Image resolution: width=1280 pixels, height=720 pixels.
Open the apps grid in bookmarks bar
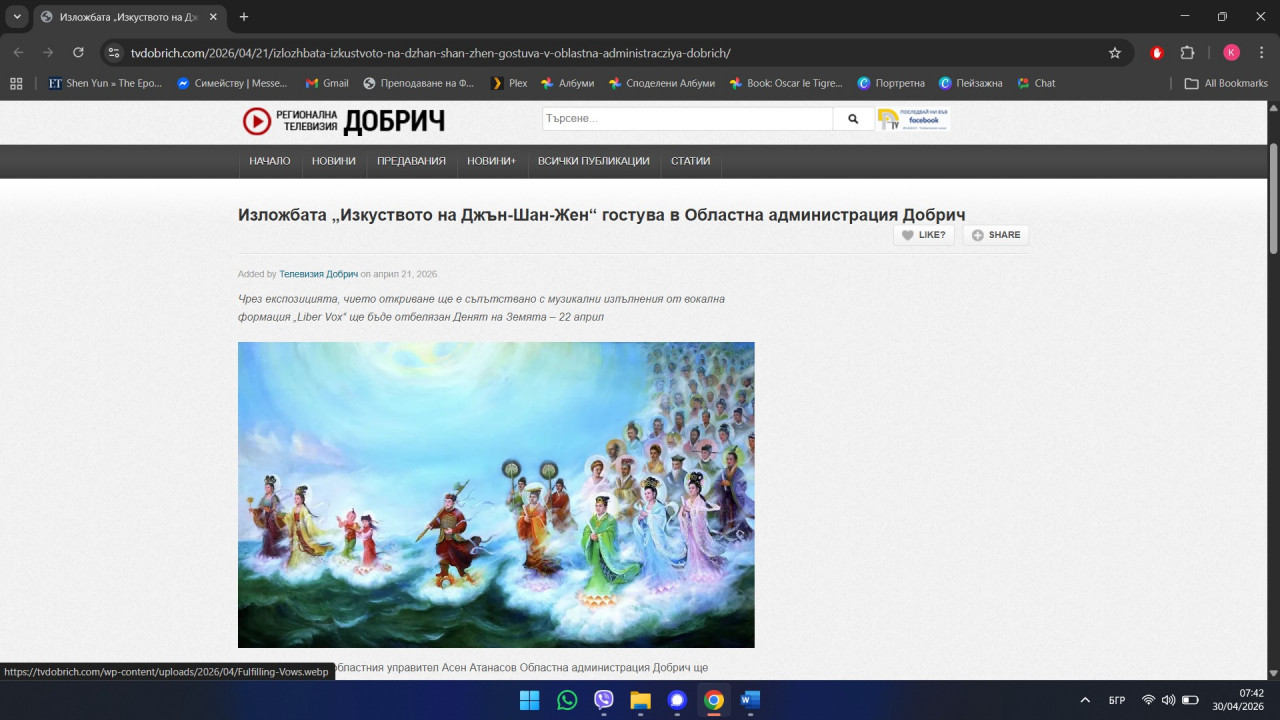tap(16, 83)
